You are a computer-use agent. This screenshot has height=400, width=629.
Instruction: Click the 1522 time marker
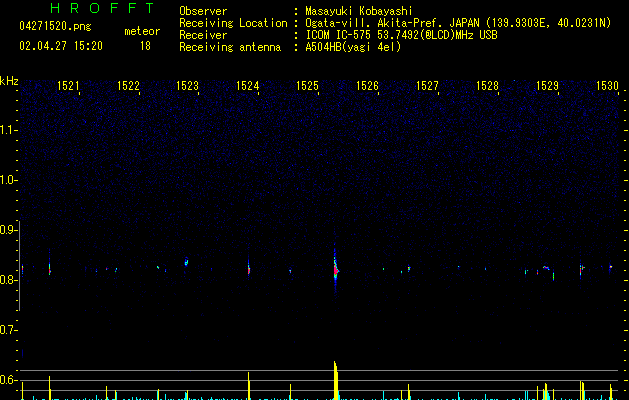(x=128, y=86)
